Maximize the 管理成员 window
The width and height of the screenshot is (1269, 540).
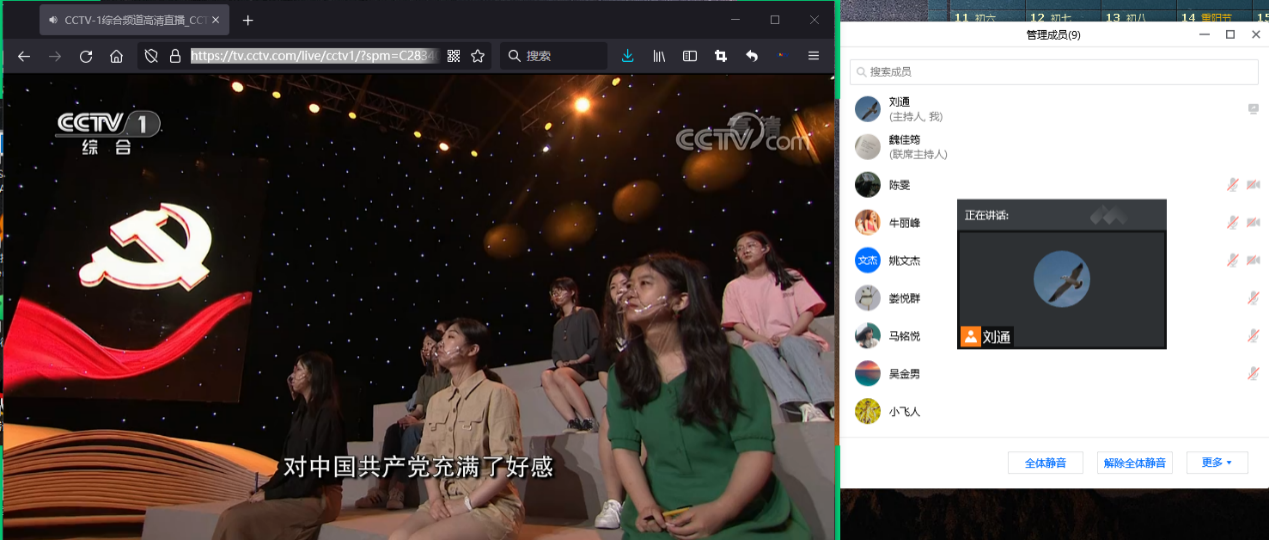[x=1230, y=35]
